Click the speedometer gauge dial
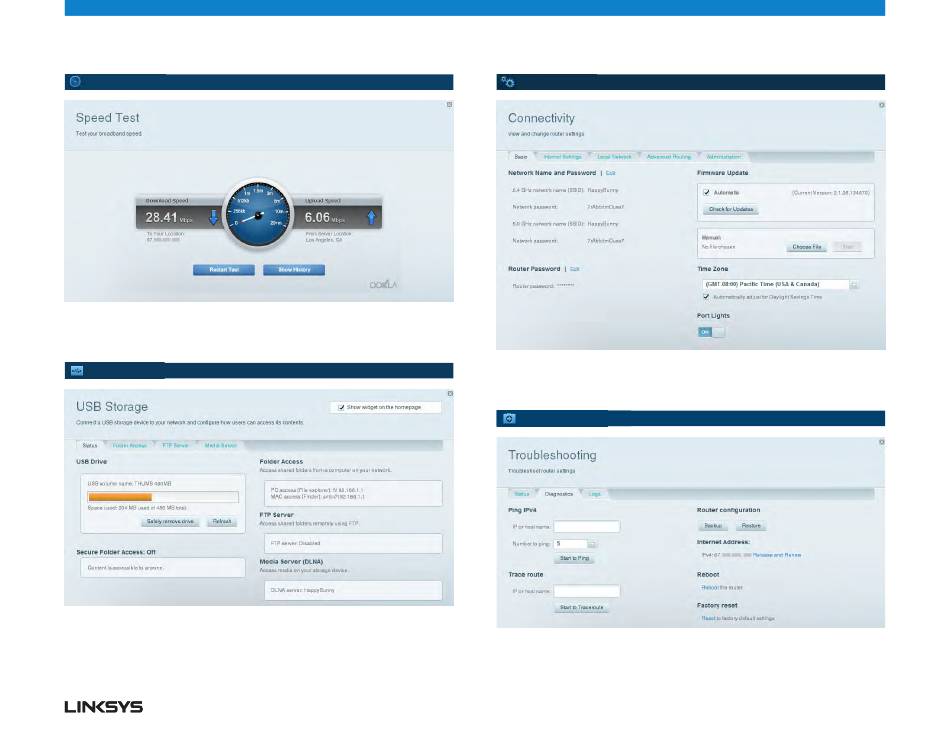The image size is (950, 734). point(258,214)
